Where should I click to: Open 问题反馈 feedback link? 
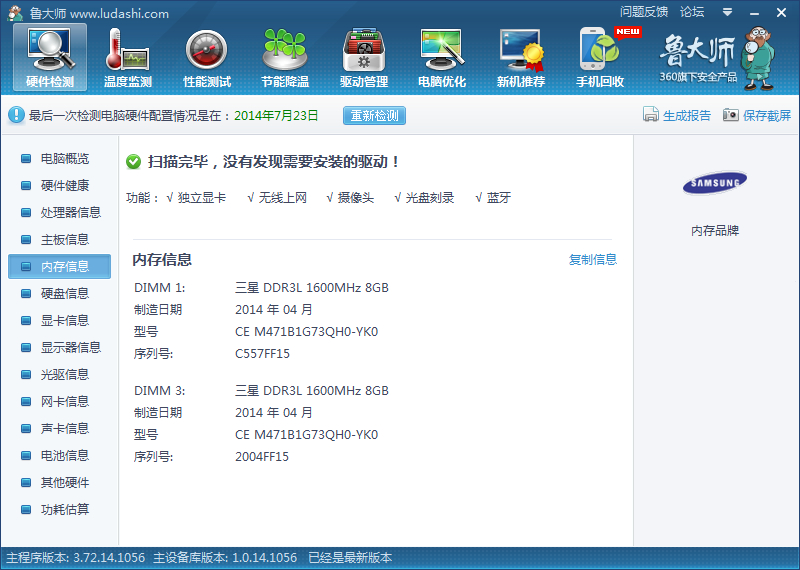point(644,12)
